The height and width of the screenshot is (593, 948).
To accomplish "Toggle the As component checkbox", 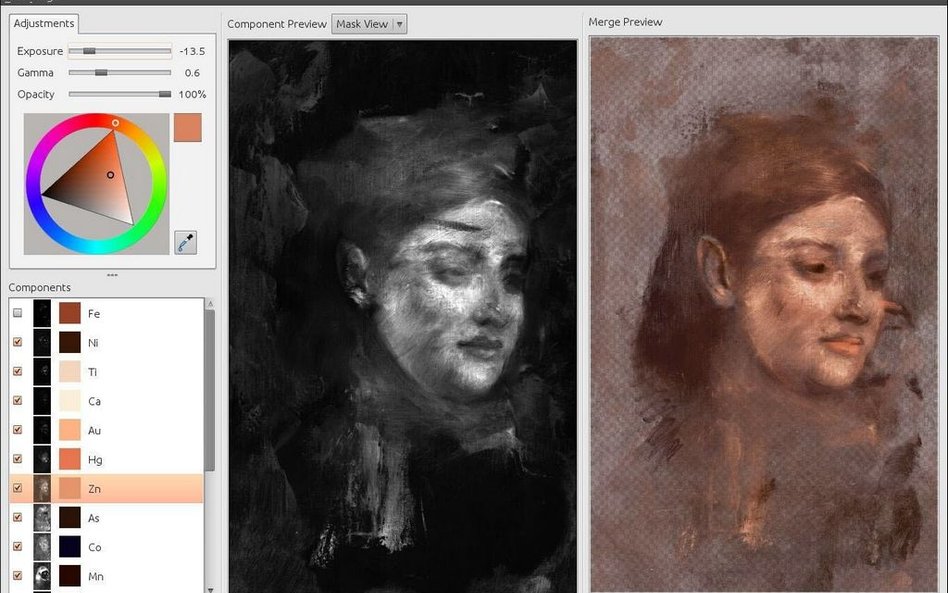I will click(x=18, y=517).
